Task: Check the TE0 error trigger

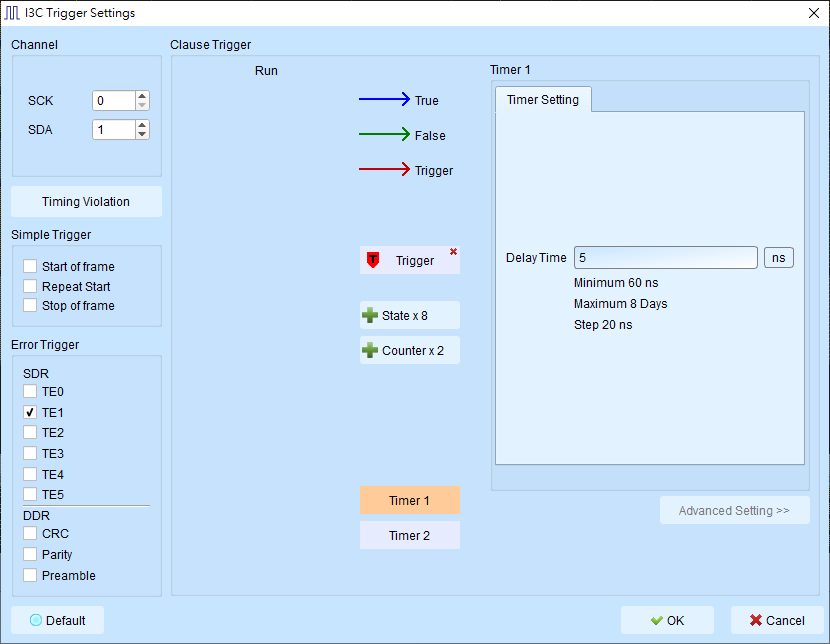Action: pyautogui.click(x=30, y=392)
